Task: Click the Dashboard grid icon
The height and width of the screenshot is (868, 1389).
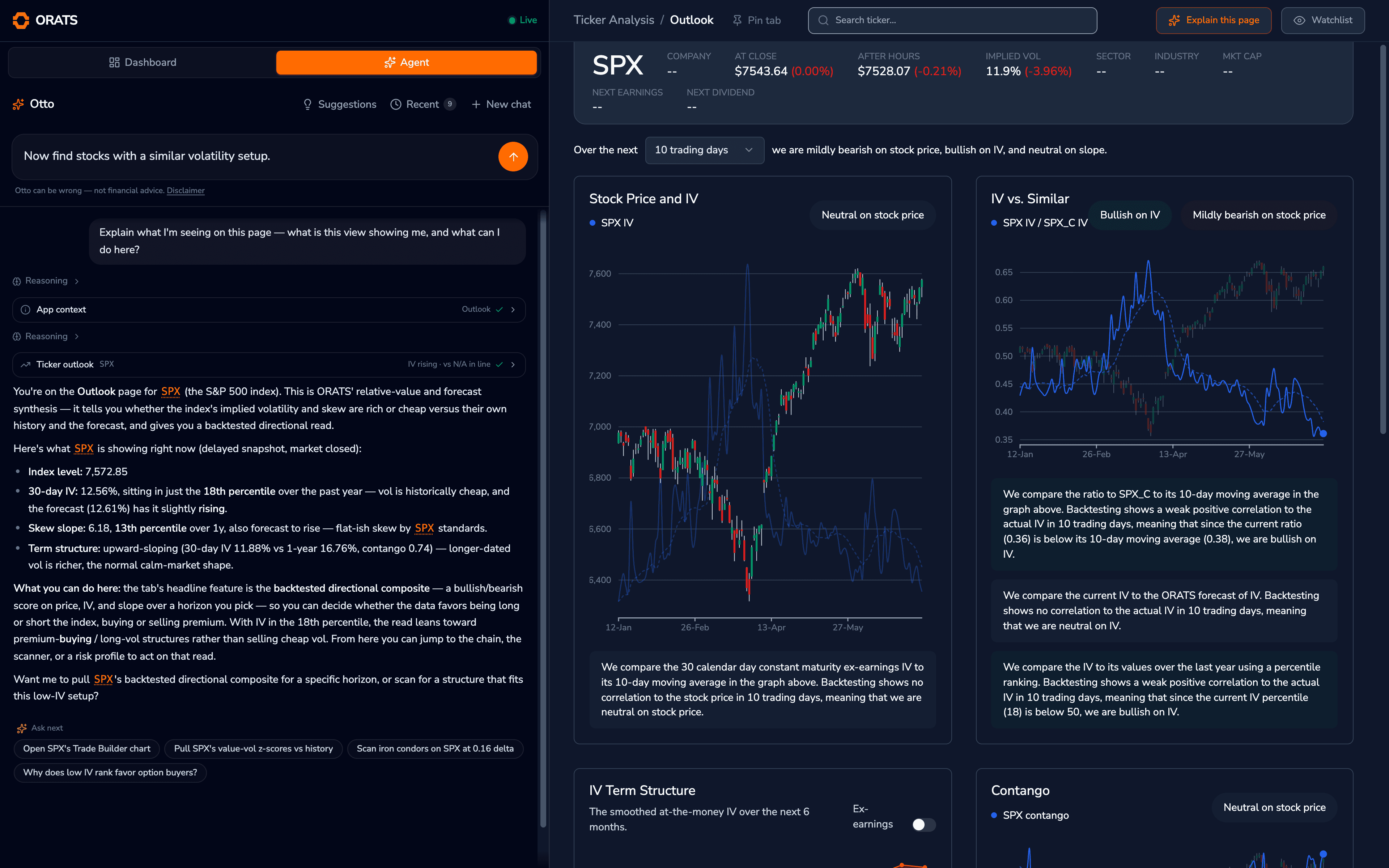Action: [x=114, y=62]
